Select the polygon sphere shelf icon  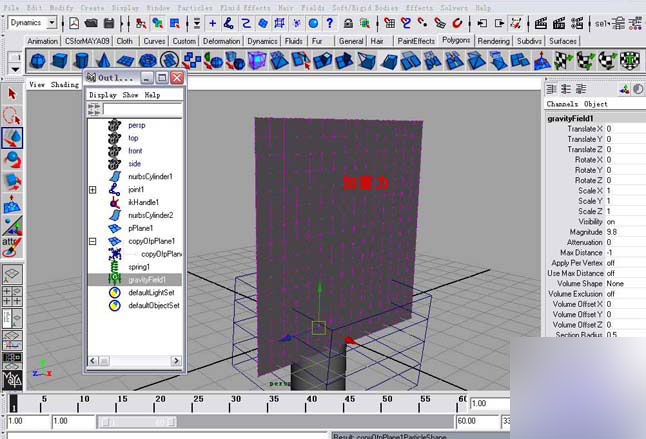tap(38, 61)
